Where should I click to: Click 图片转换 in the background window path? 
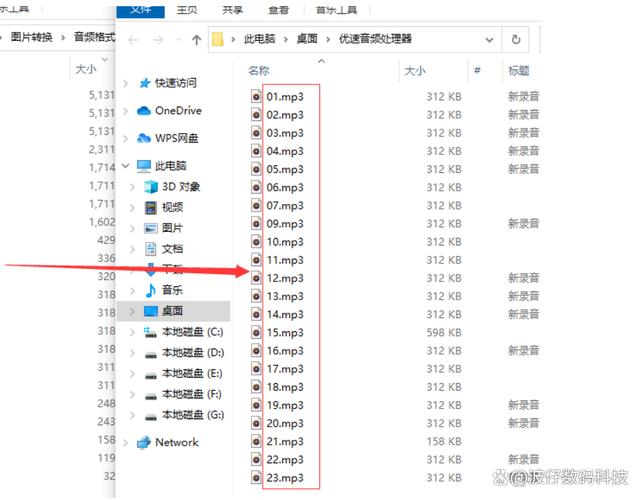[x=31, y=37]
